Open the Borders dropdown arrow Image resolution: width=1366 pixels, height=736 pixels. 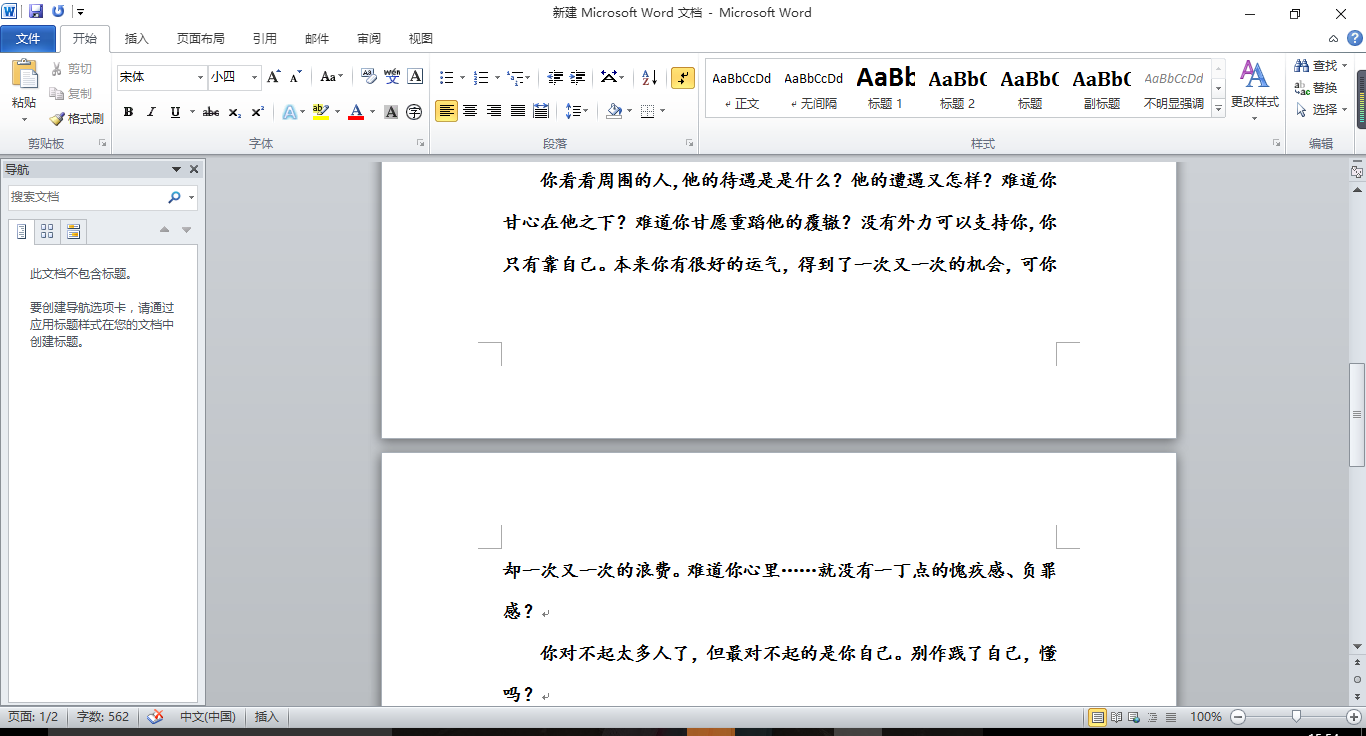662,111
